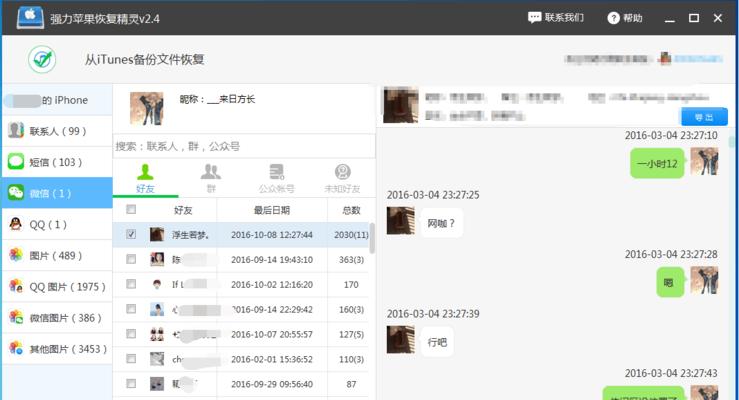
Task: Select 微信 (1) category
Action: (57, 193)
